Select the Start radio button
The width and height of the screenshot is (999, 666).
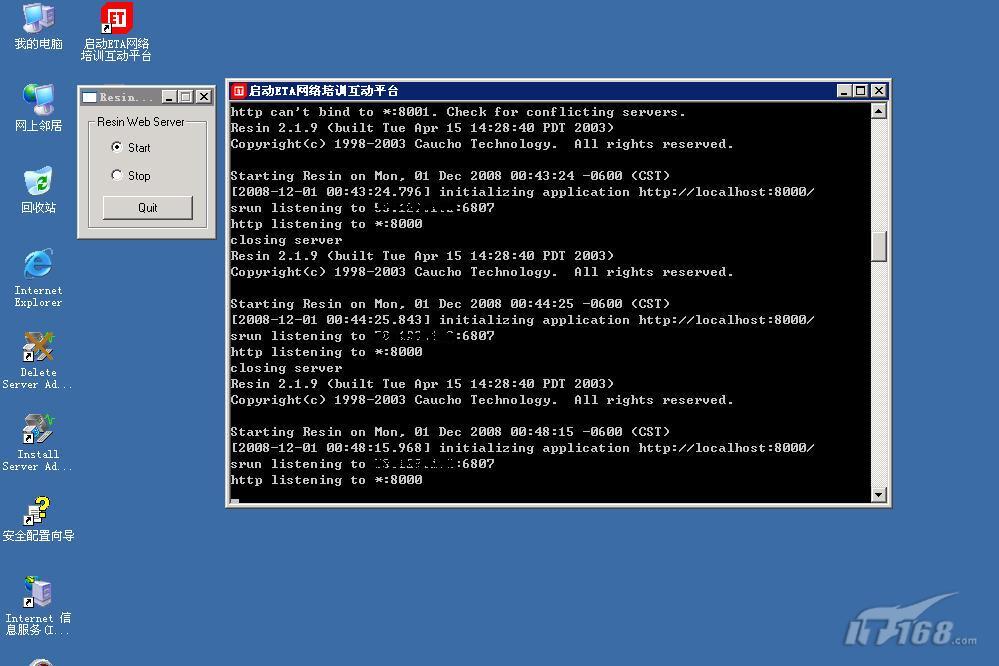click(x=117, y=147)
